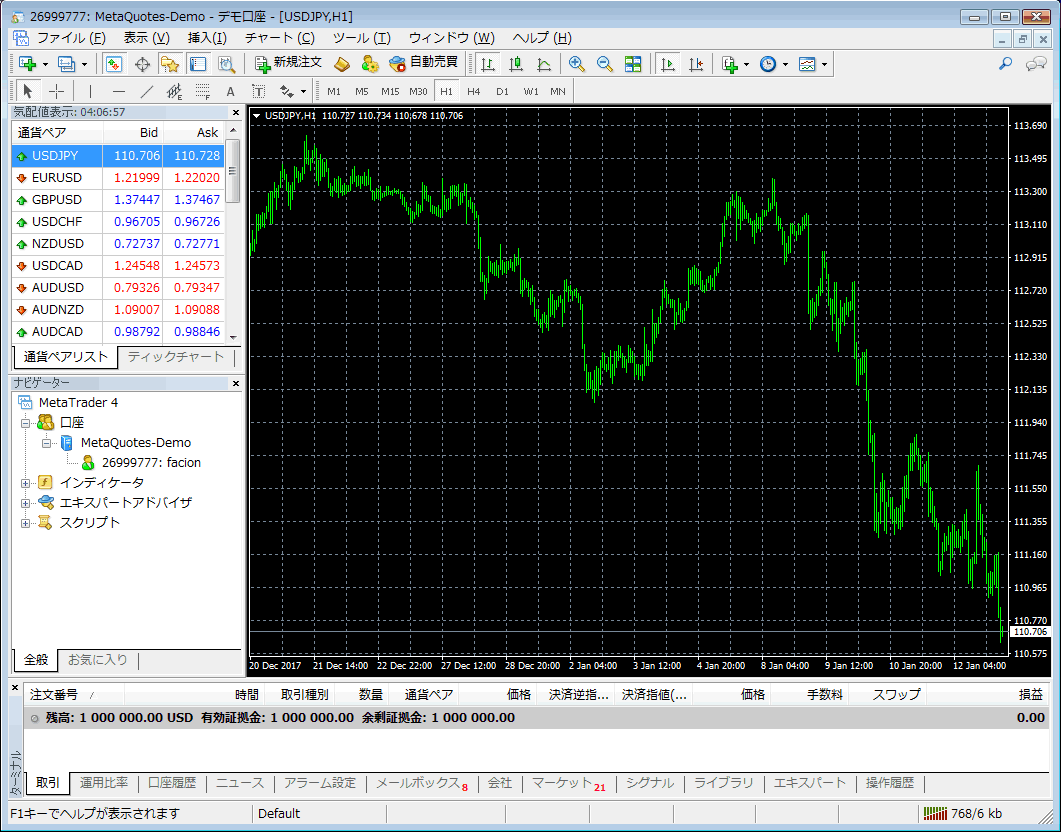
Task: Open the profiles icon in the toolbar
Action: click(66, 64)
